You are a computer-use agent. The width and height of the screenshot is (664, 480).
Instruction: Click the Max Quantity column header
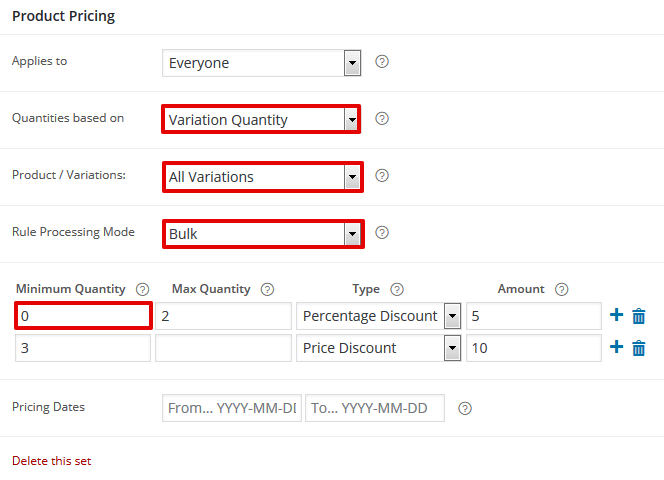(211, 289)
